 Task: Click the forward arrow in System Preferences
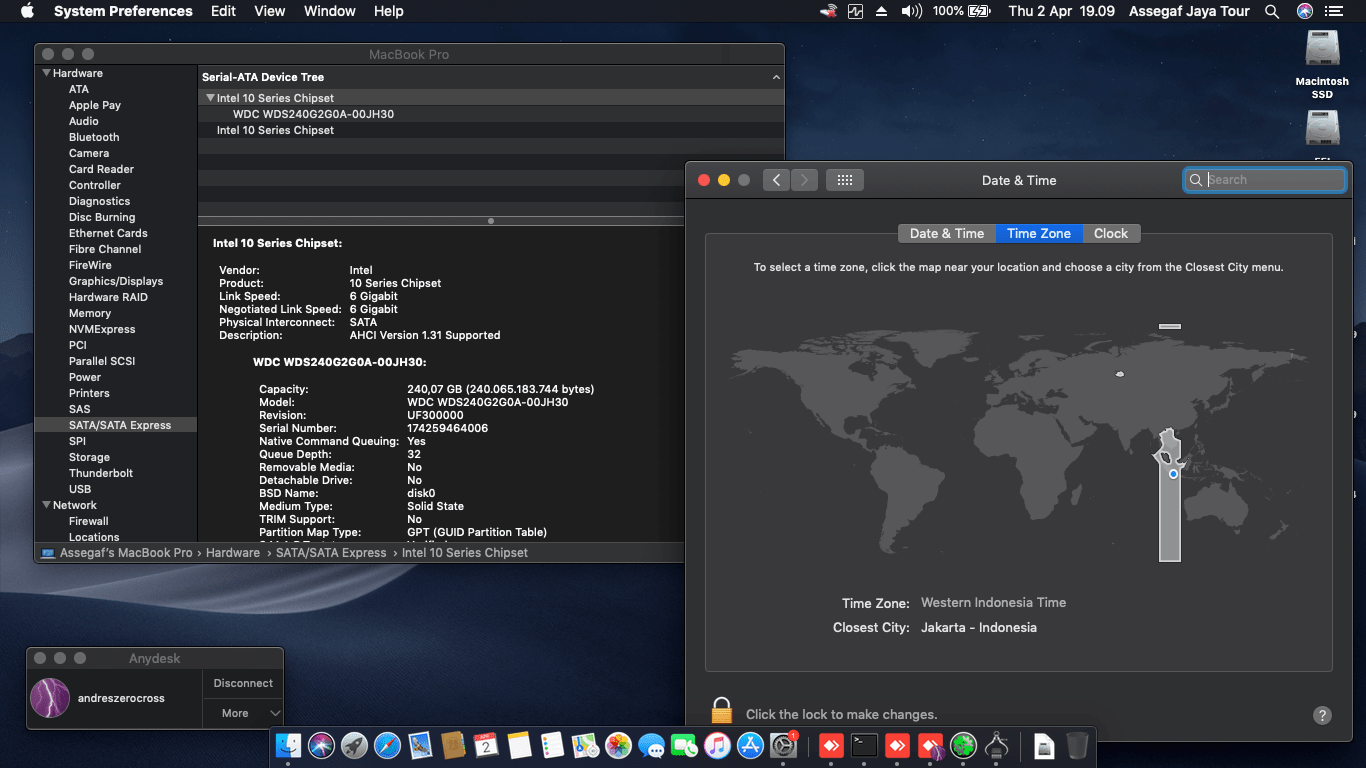pos(804,180)
